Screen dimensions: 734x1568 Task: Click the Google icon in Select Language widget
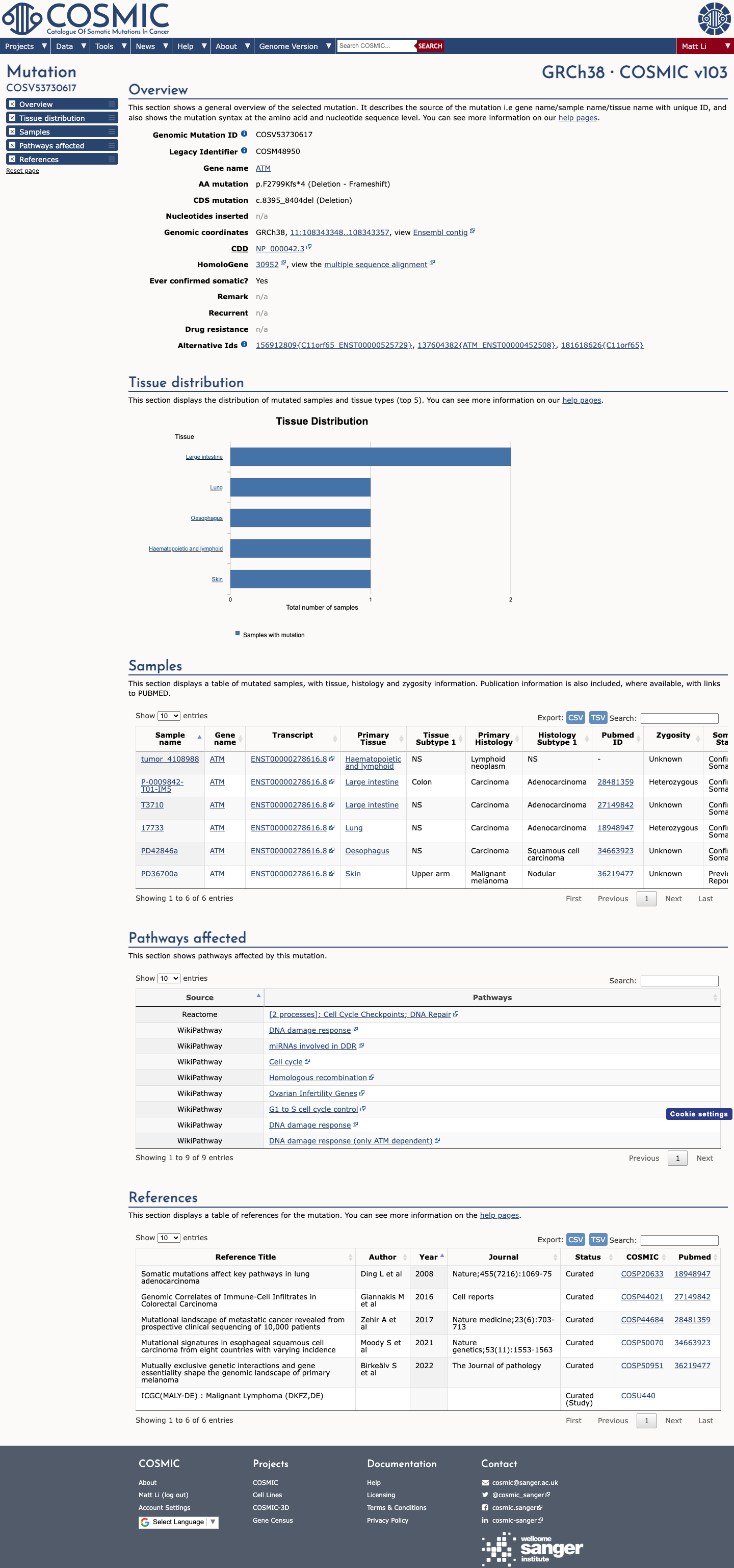(145, 1522)
